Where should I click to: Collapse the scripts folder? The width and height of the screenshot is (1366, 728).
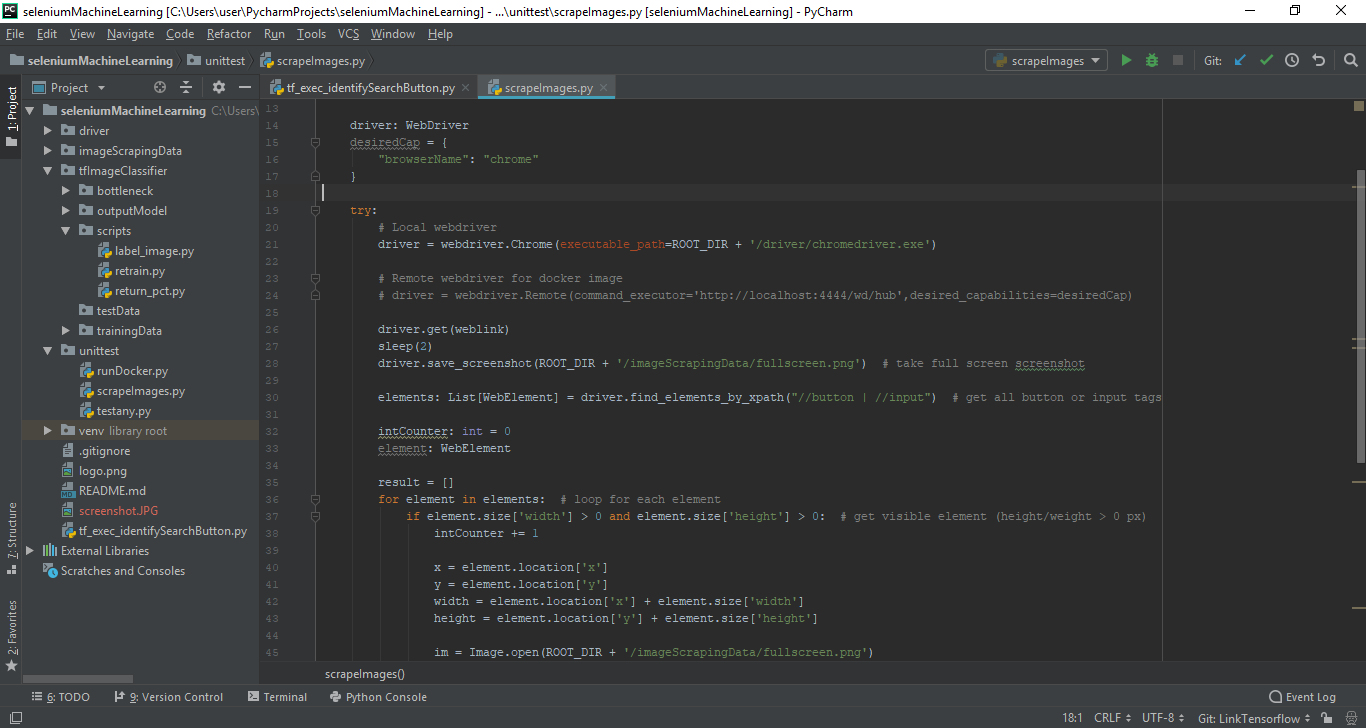click(66, 231)
